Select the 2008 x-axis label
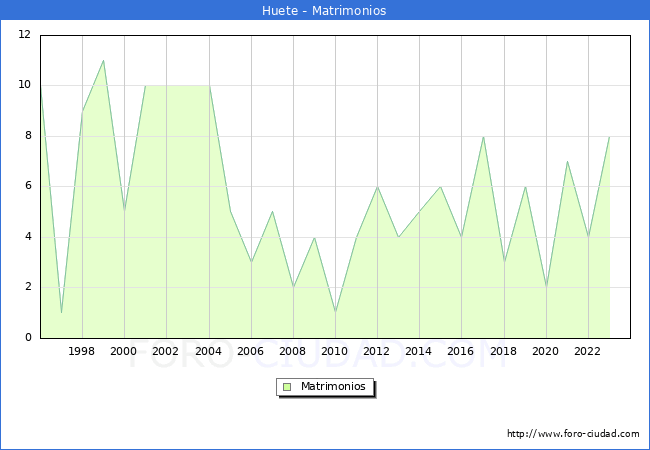Image resolution: width=650 pixels, height=450 pixels. 293,351
